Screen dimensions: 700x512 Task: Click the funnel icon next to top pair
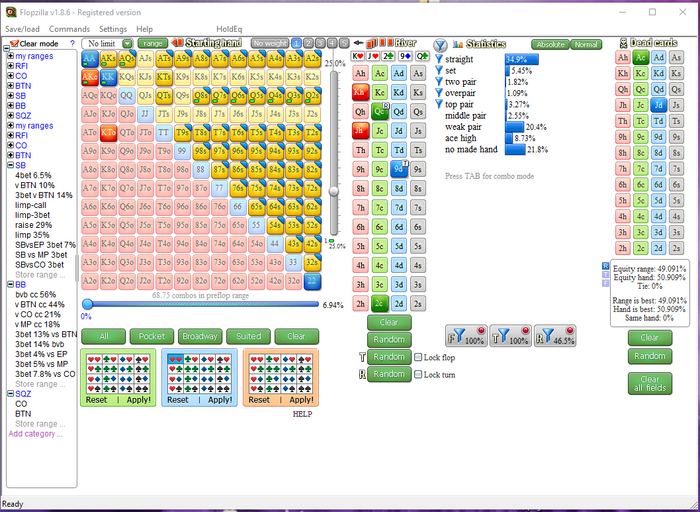point(439,104)
